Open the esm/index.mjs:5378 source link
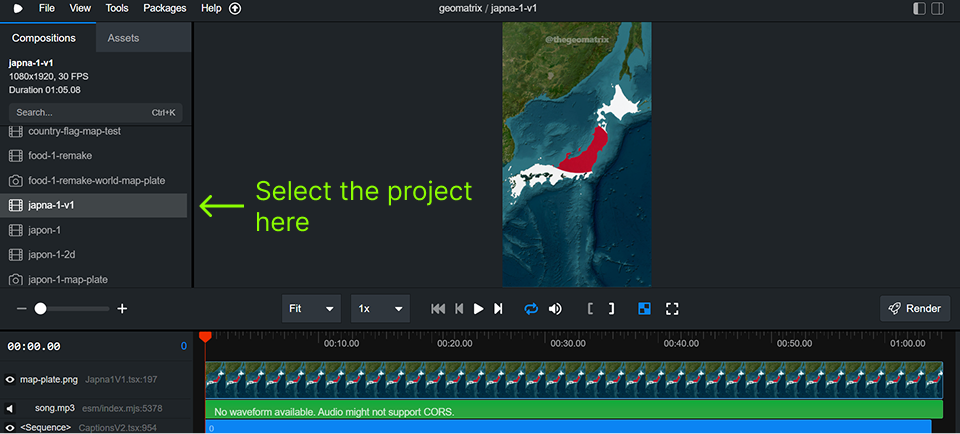Screen dimensions: 960x434 point(122,408)
